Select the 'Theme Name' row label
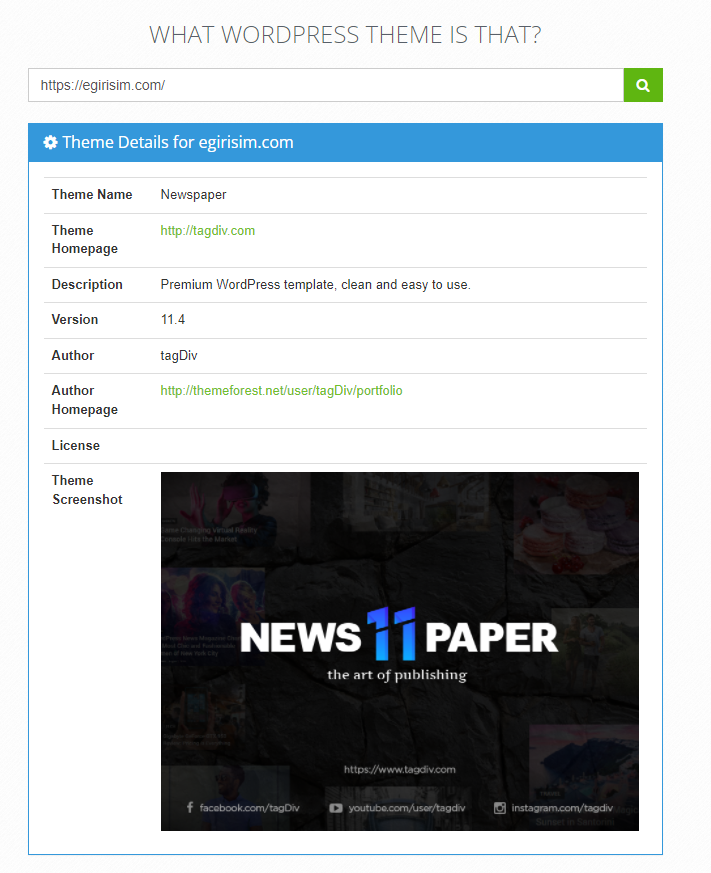Screen dimensions: 711x873 (x=92, y=195)
